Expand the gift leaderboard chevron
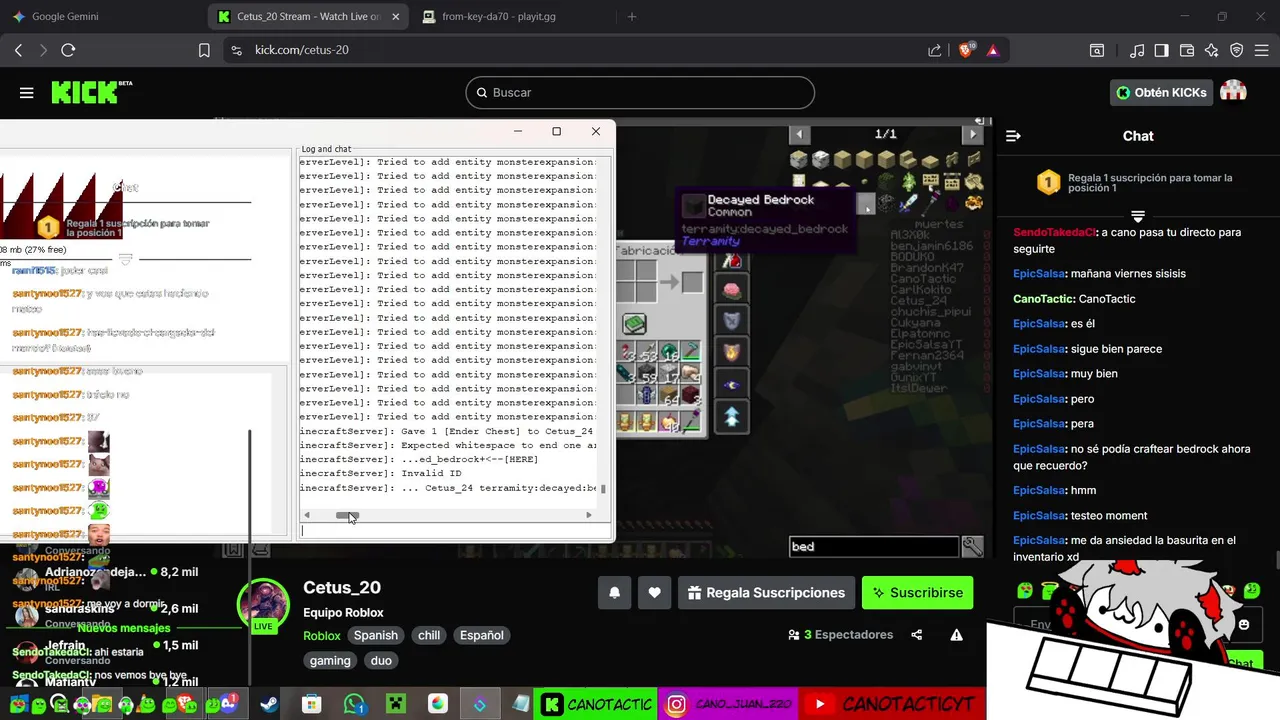1280x720 pixels. point(1137,216)
